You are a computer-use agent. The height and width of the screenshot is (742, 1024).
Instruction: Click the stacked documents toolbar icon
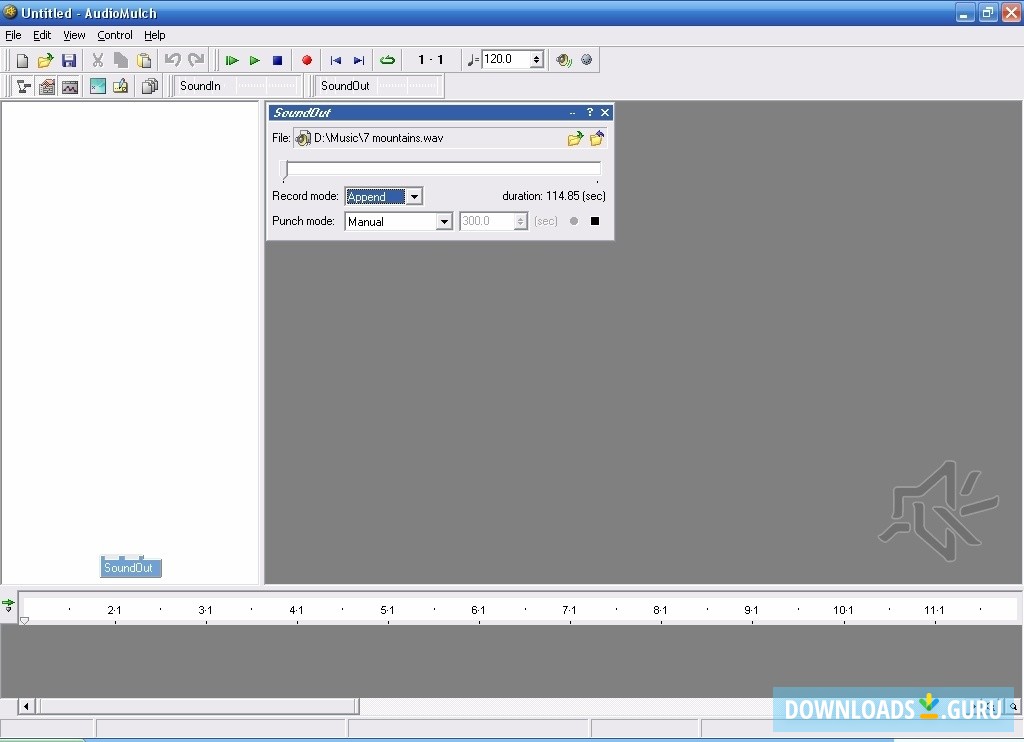coord(150,86)
